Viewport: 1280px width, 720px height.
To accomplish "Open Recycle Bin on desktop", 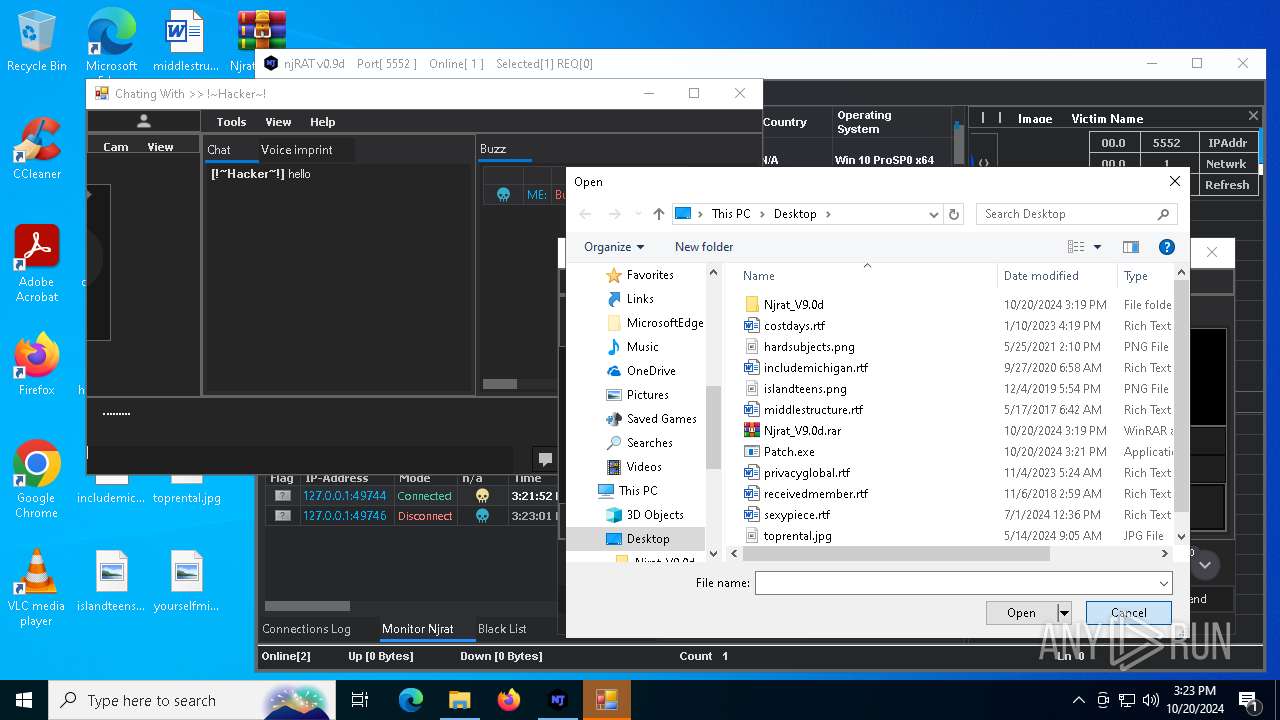I will coord(37,42).
